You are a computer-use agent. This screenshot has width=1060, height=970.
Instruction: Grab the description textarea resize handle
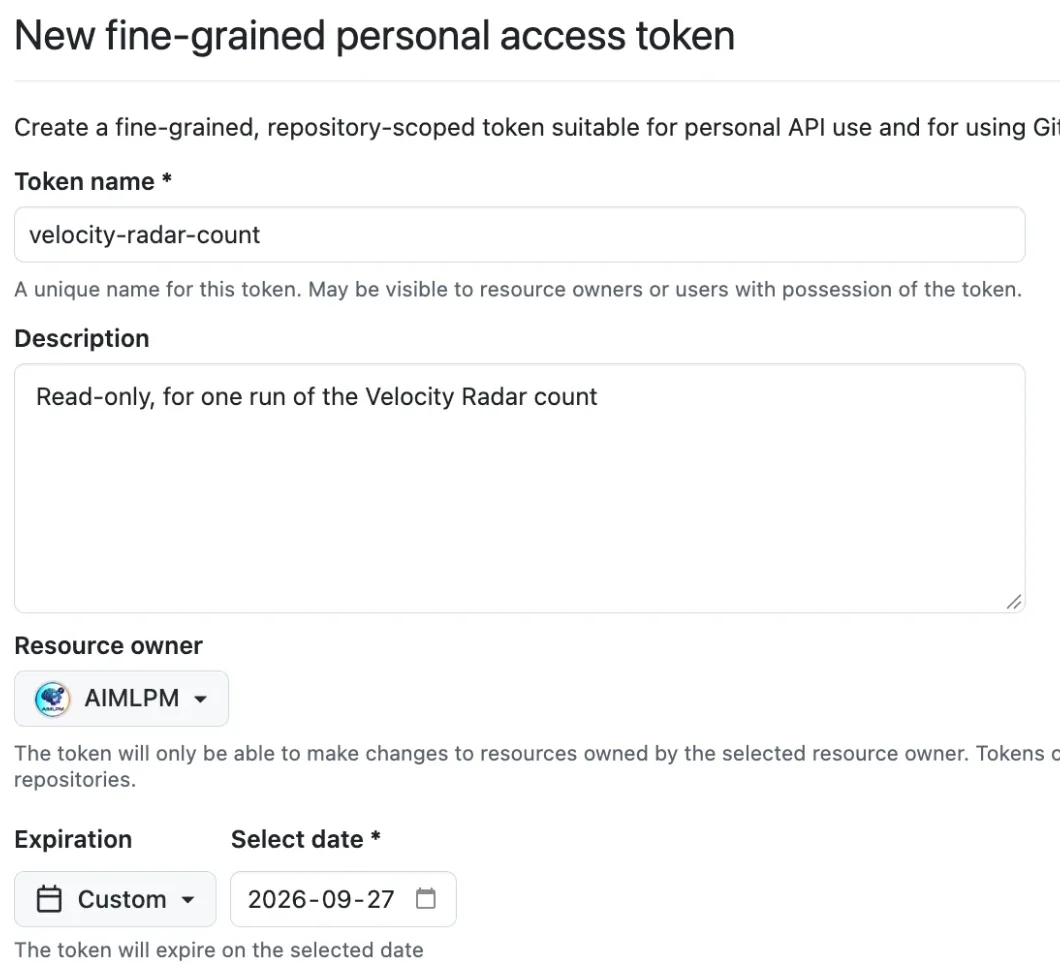[x=1013, y=602]
